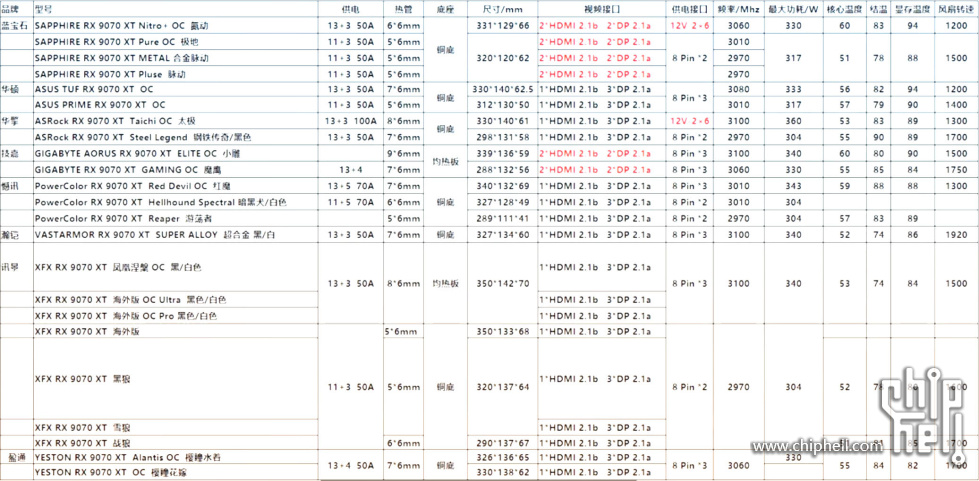This screenshot has width=979, height=481.
Task: Select the 339*136*59 dimension cell
Action: click(503, 153)
